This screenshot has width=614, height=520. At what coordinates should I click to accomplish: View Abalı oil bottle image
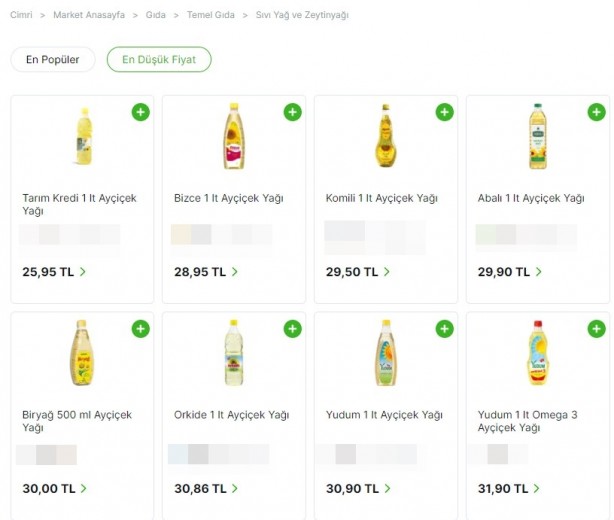point(538,136)
